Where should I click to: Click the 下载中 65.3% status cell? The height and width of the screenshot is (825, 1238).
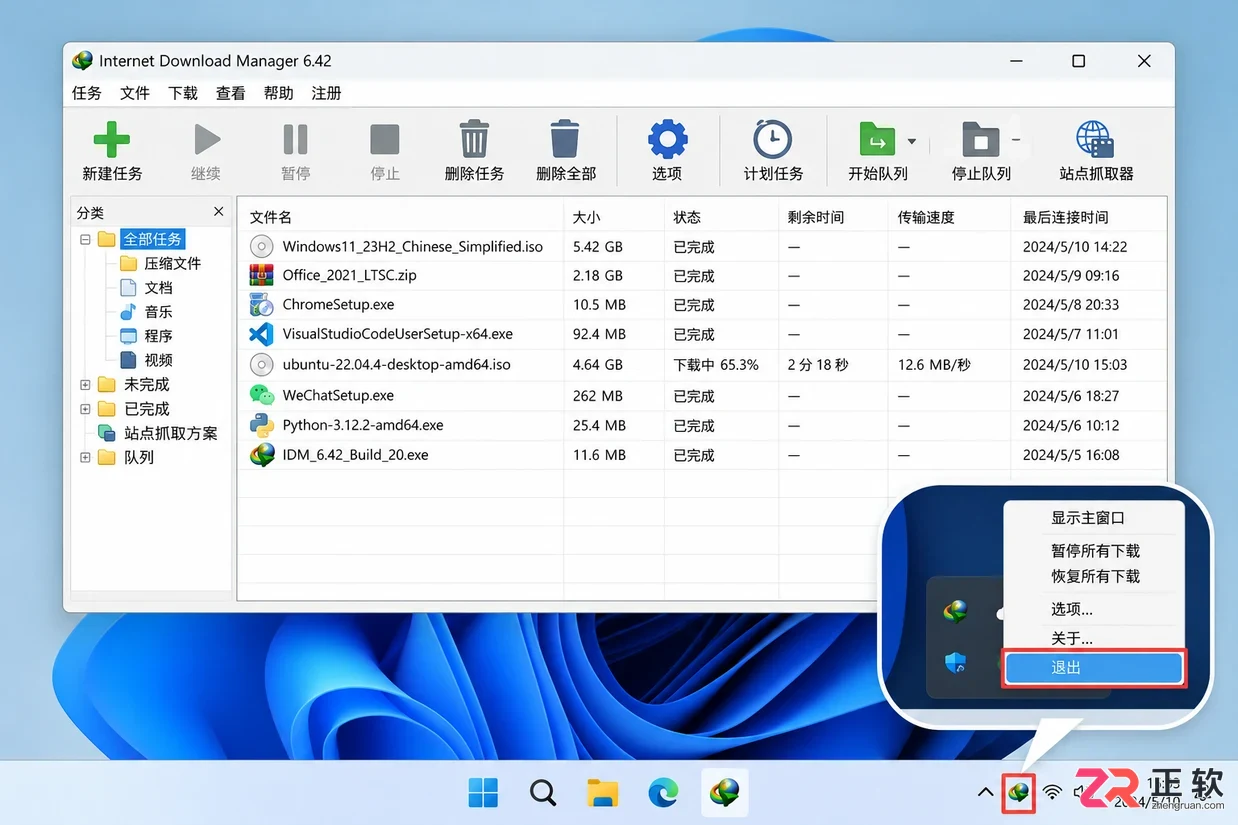click(716, 364)
